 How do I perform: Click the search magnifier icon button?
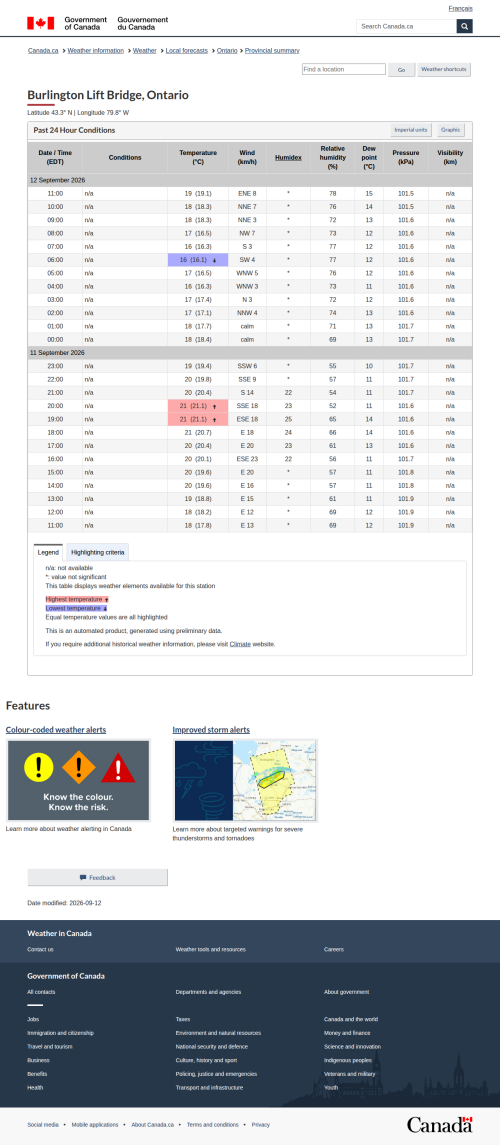pos(464,26)
